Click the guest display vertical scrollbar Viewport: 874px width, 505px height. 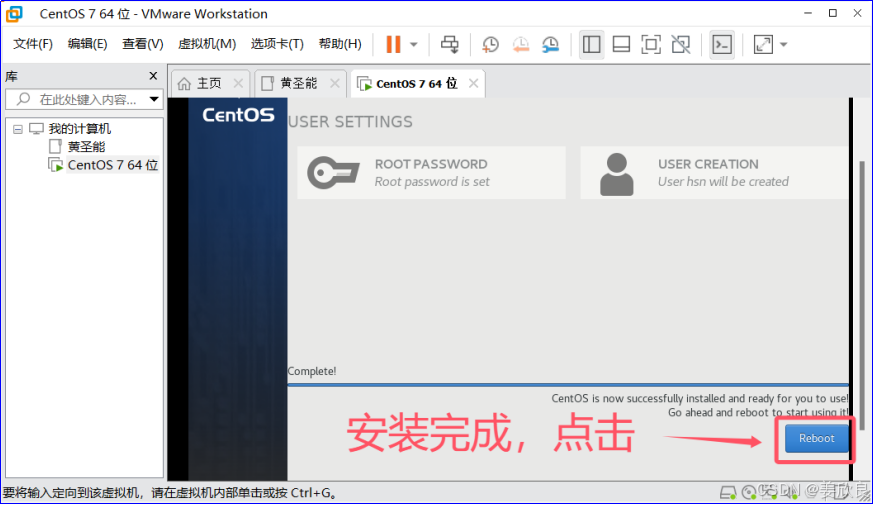point(862,295)
